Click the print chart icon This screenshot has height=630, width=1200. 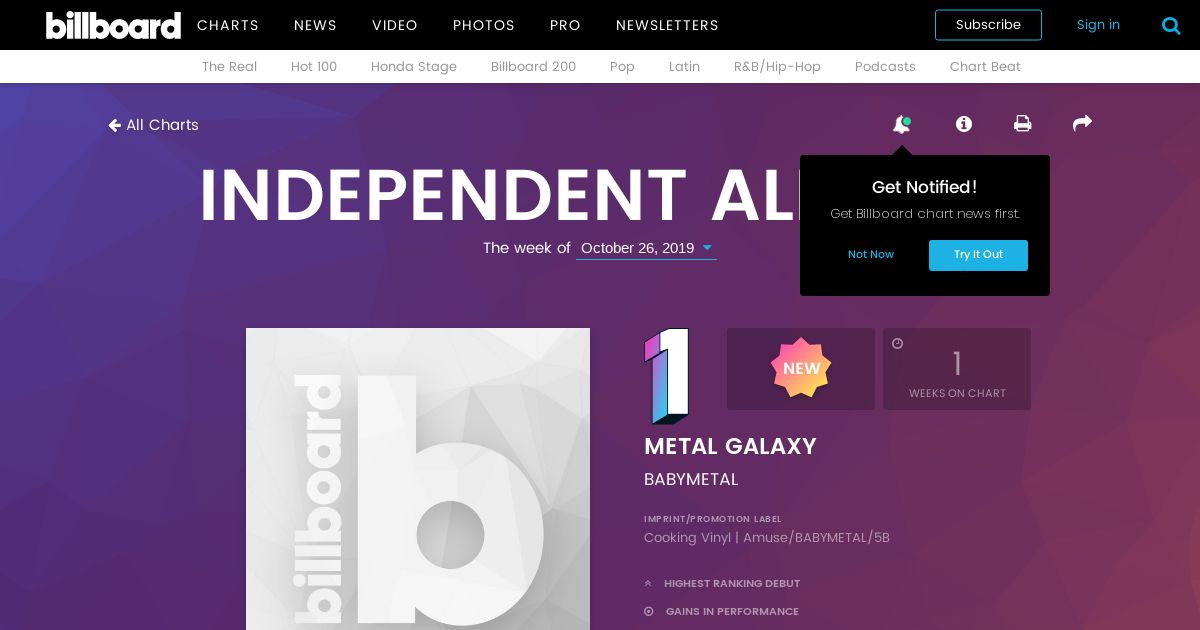point(1022,124)
